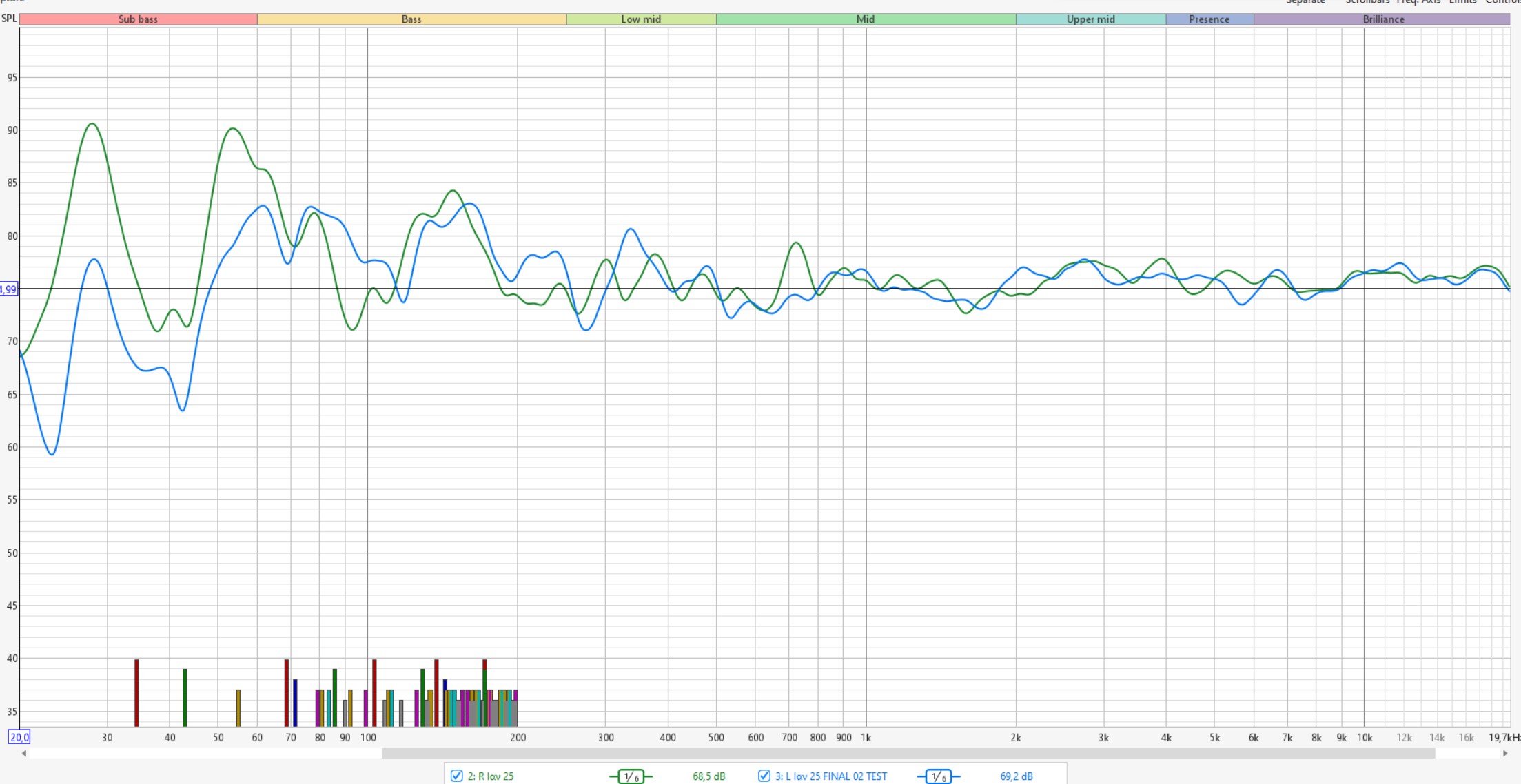Click the Upper mid band label
The image size is (1521, 784).
click(1091, 19)
